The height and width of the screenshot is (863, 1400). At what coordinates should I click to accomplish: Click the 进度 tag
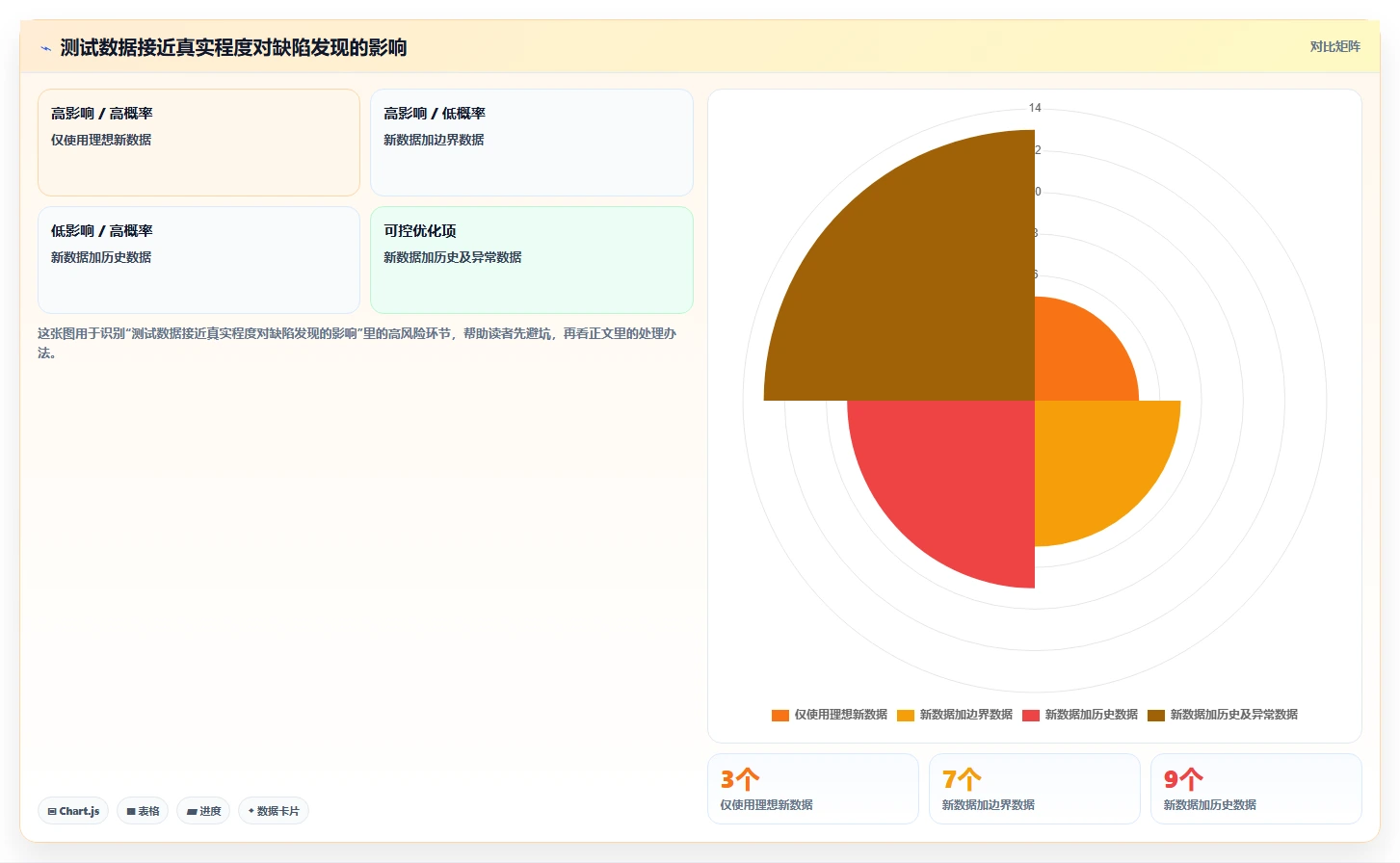(x=203, y=811)
